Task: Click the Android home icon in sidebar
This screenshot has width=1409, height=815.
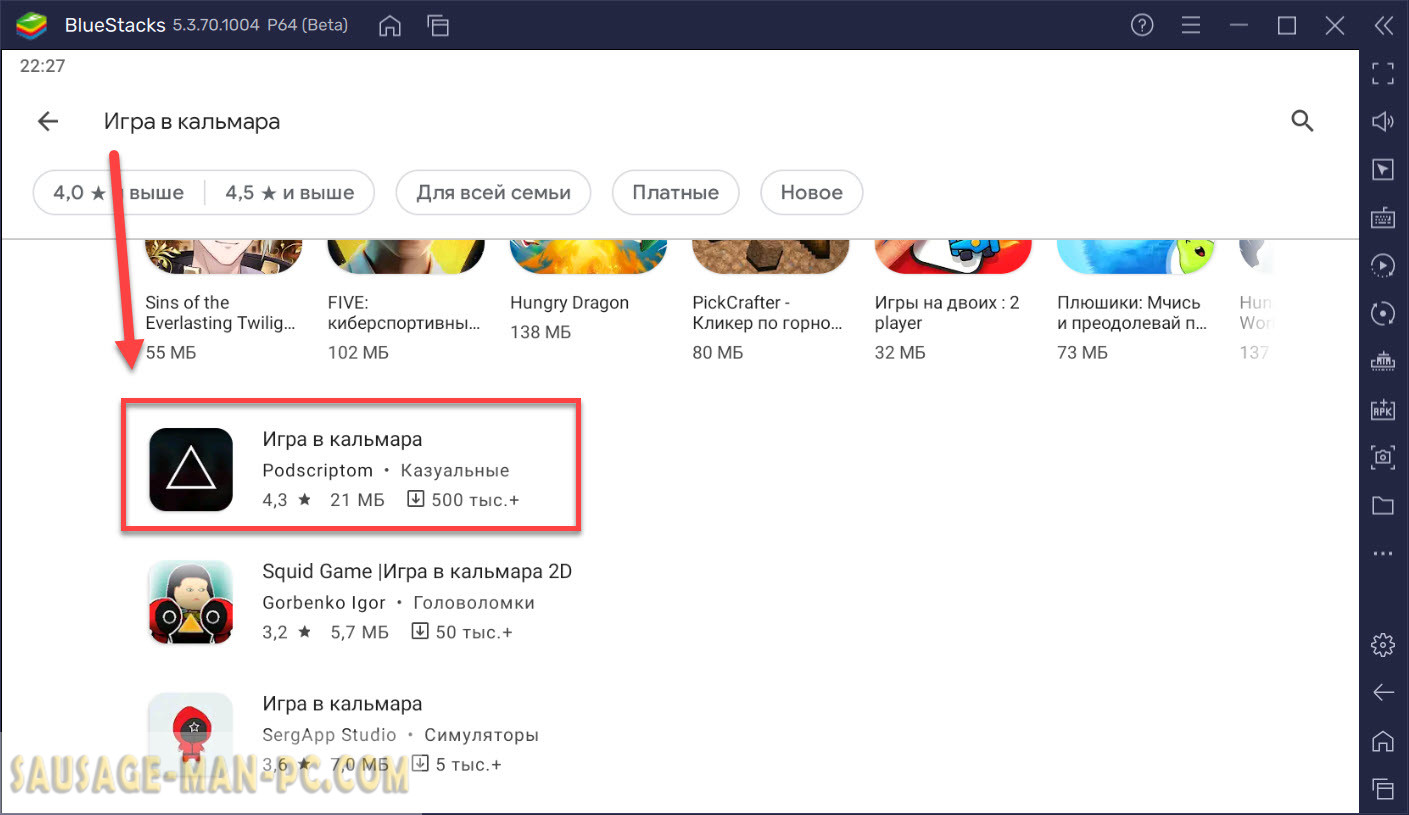Action: pos(1383,740)
